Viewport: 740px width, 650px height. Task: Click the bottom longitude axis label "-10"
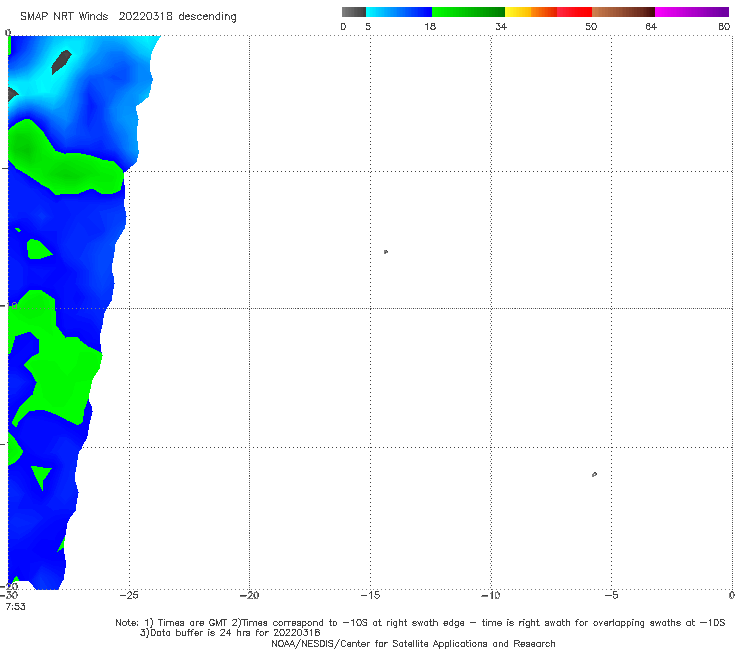click(490, 595)
